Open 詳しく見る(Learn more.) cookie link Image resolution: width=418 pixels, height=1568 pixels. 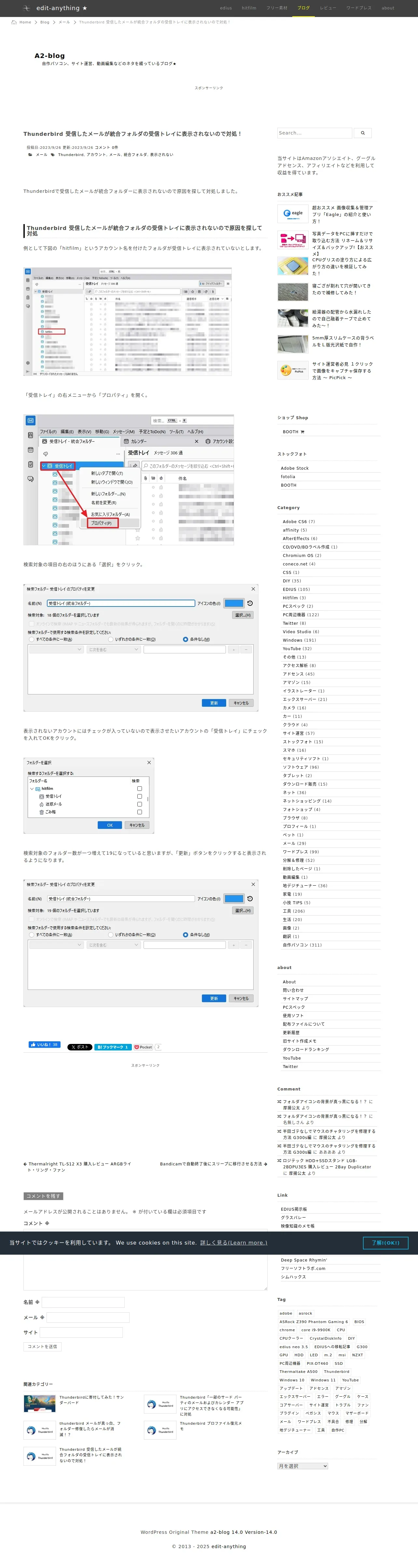[x=234, y=1242]
